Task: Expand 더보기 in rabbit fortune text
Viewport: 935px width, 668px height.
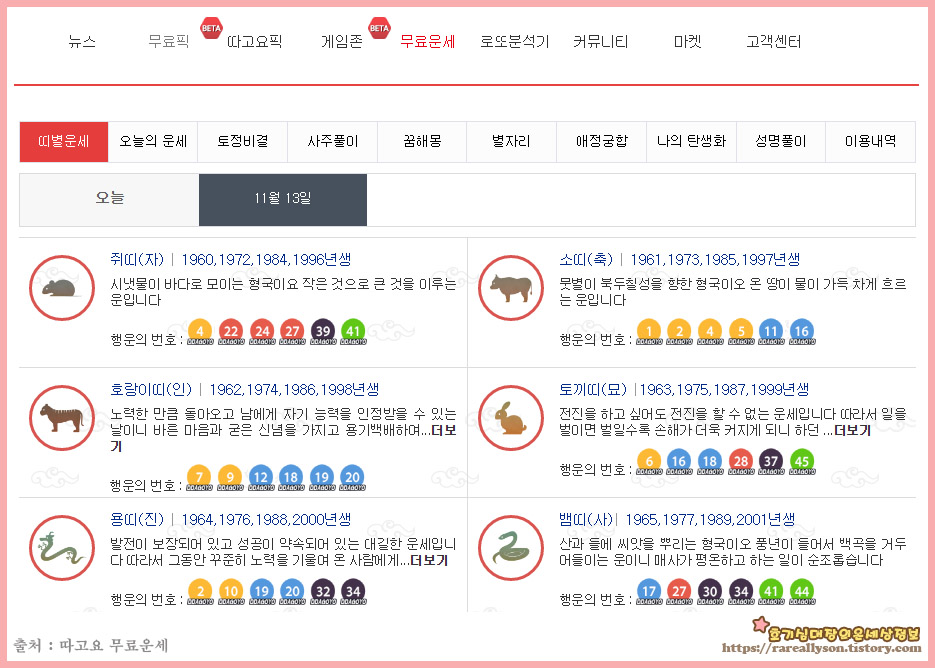Action: coord(853,431)
